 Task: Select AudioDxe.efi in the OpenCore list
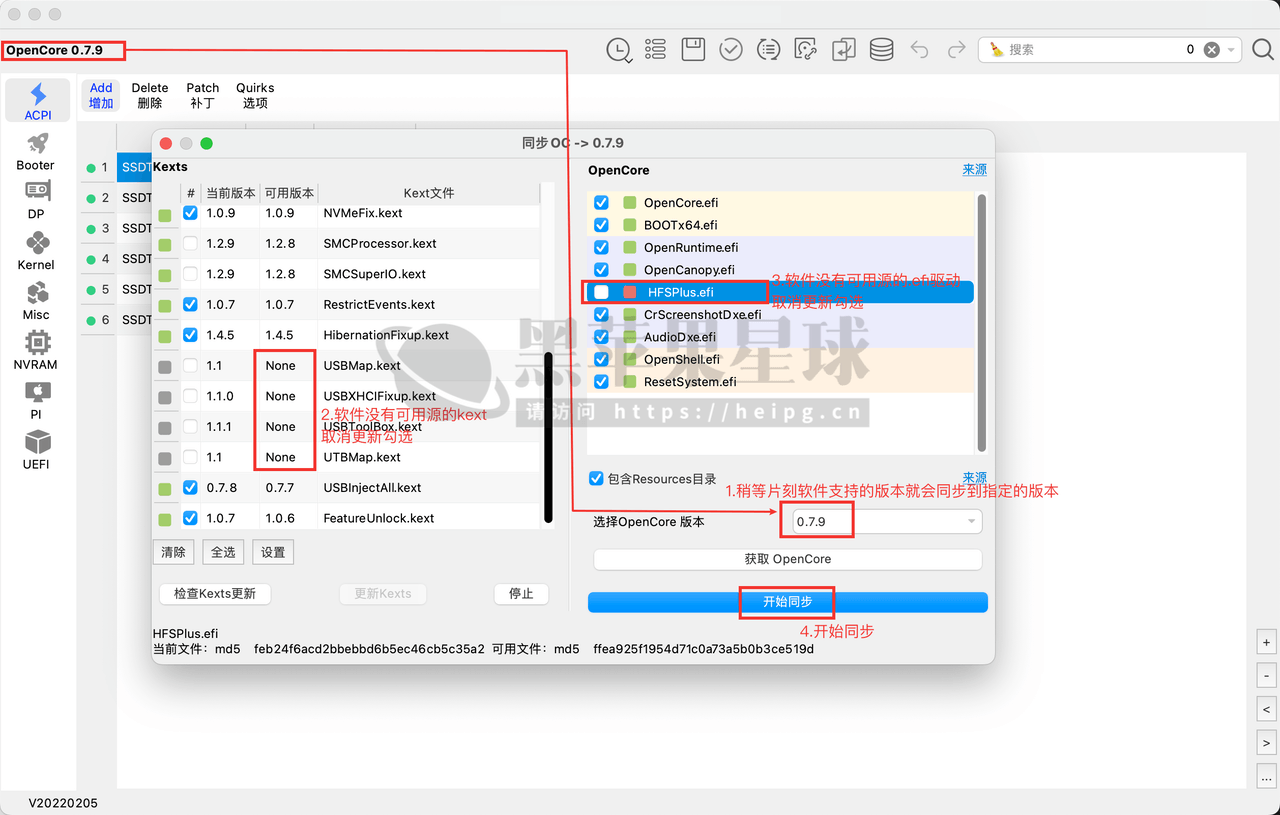pyautogui.click(x=780, y=337)
